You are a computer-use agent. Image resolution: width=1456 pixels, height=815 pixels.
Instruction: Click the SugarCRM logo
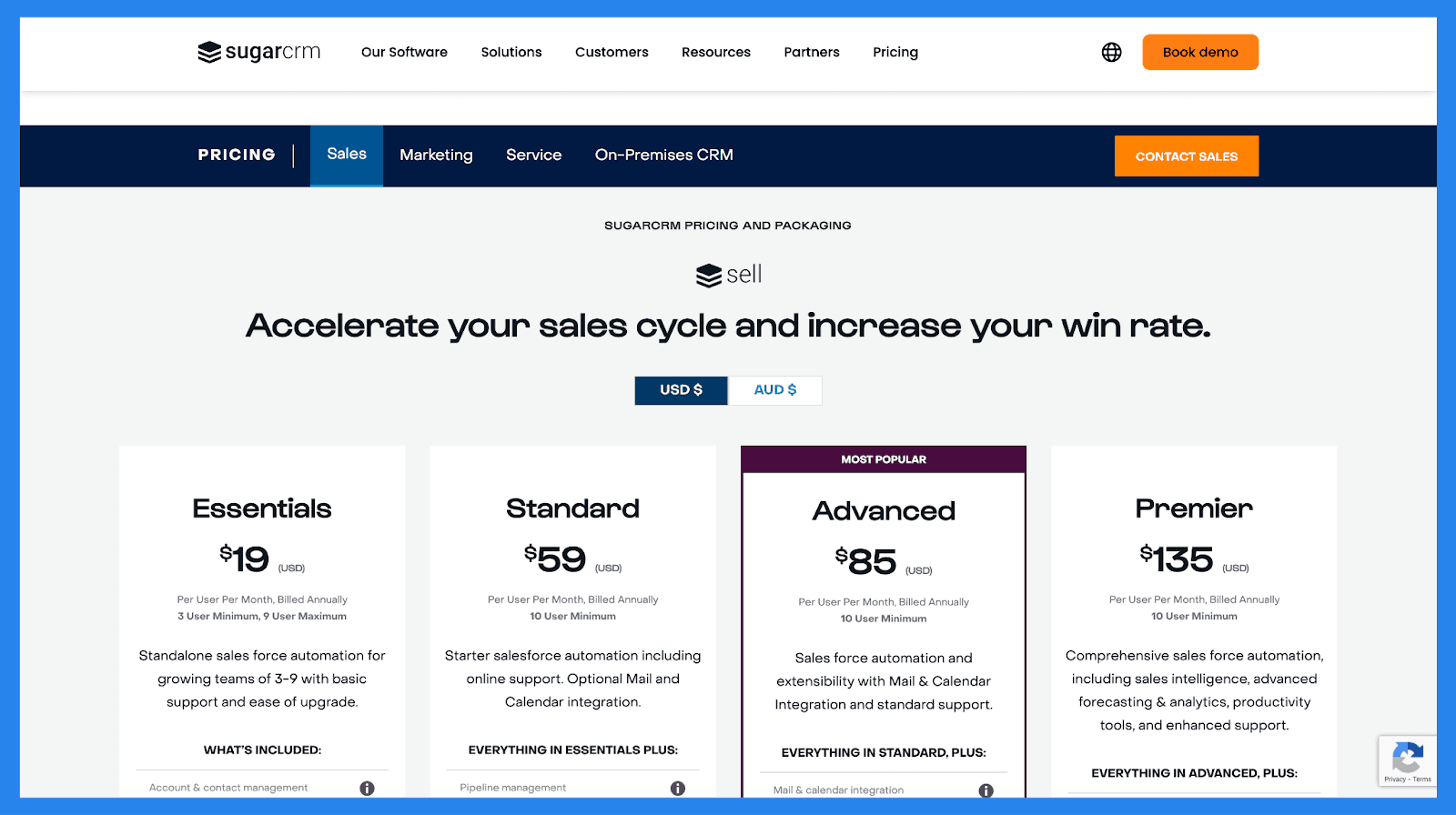pyautogui.click(x=259, y=52)
